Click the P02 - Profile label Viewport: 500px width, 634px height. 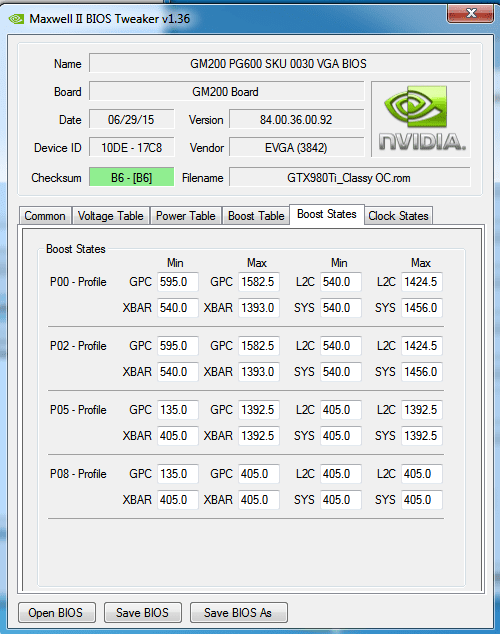click(x=78, y=346)
